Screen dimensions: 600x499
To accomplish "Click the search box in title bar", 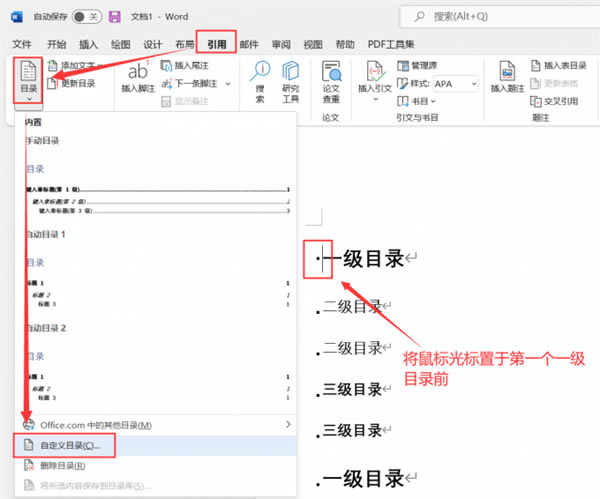I will point(499,17).
